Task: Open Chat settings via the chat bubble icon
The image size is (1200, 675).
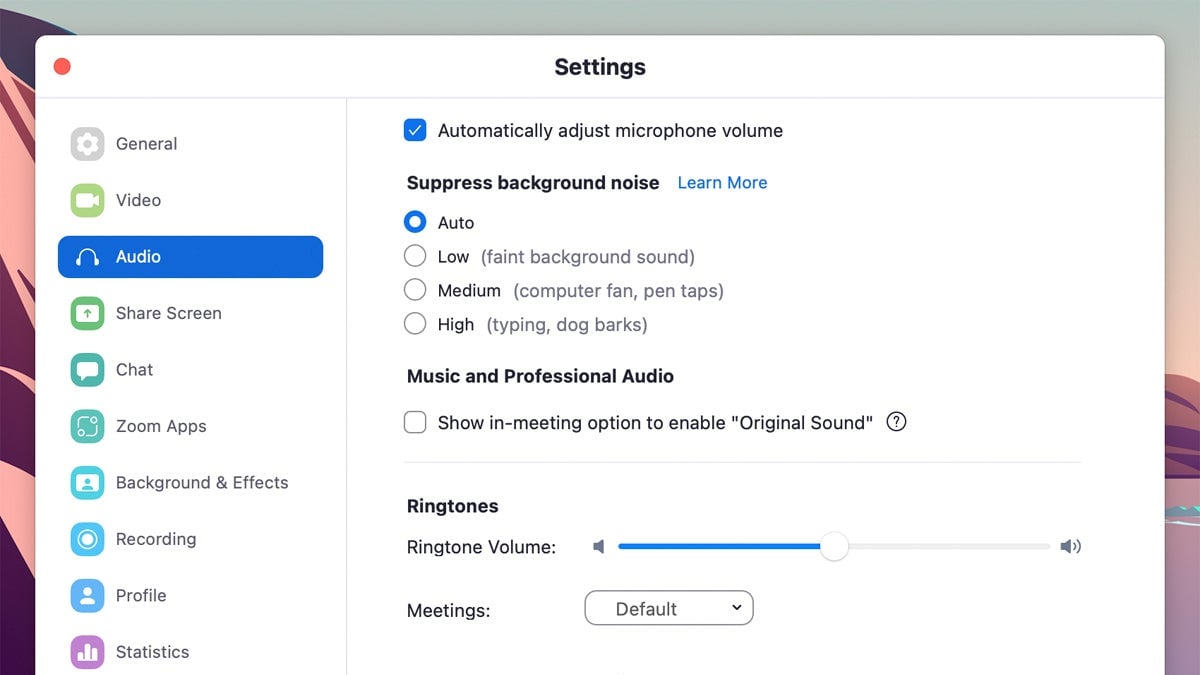Action: (x=87, y=369)
